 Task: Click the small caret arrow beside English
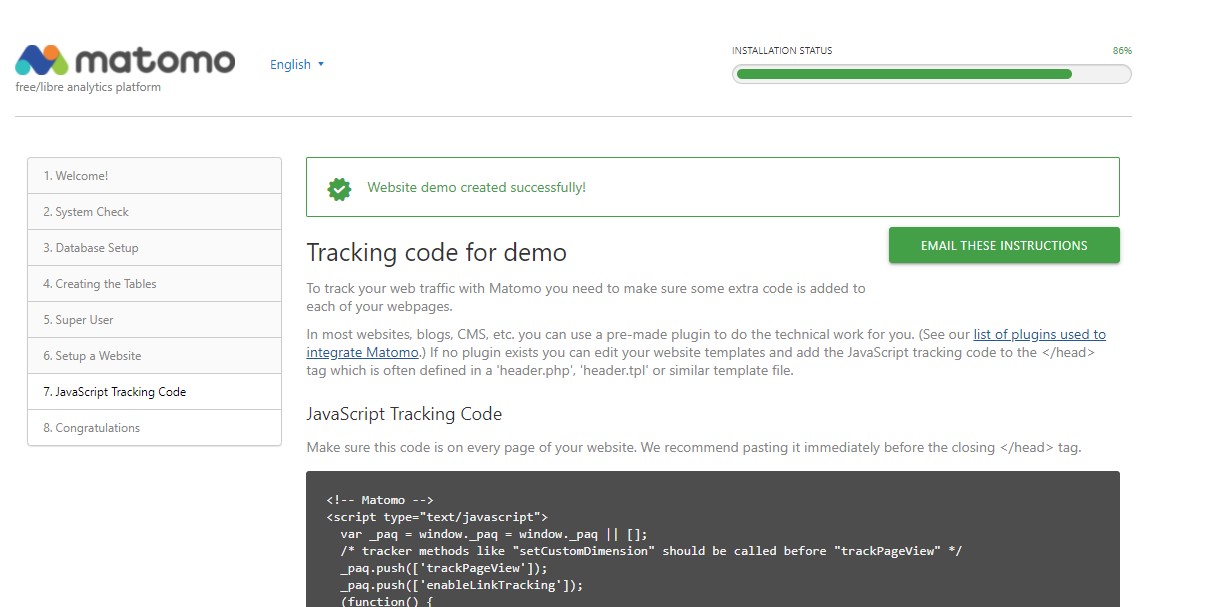321,64
